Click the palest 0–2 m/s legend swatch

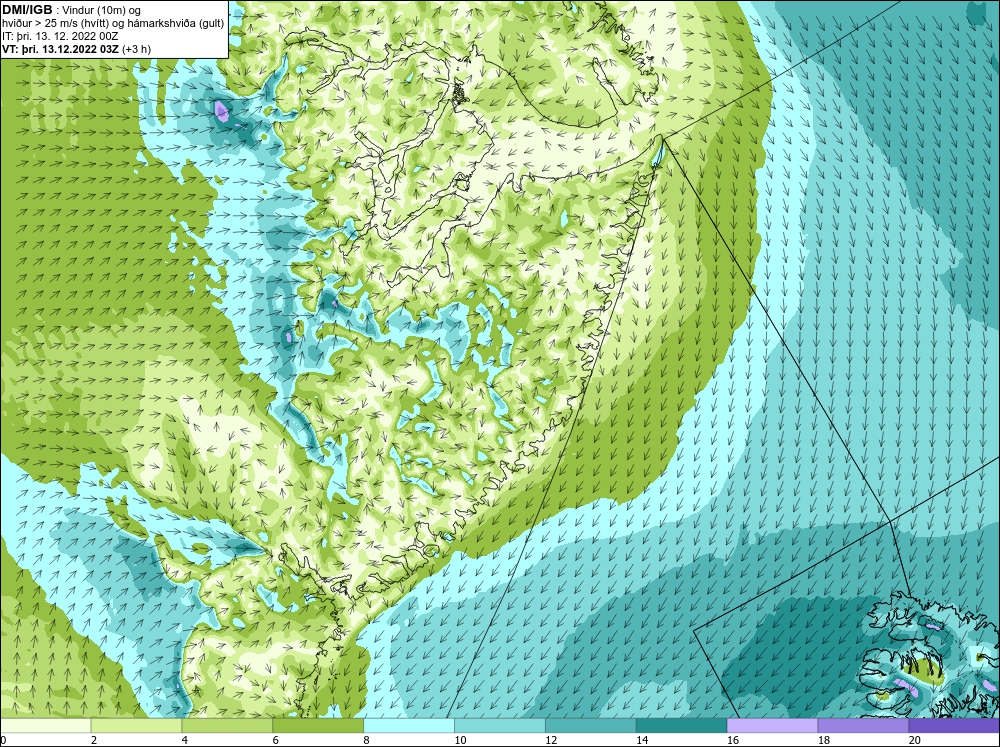pyautogui.click(x=45, y=725)
